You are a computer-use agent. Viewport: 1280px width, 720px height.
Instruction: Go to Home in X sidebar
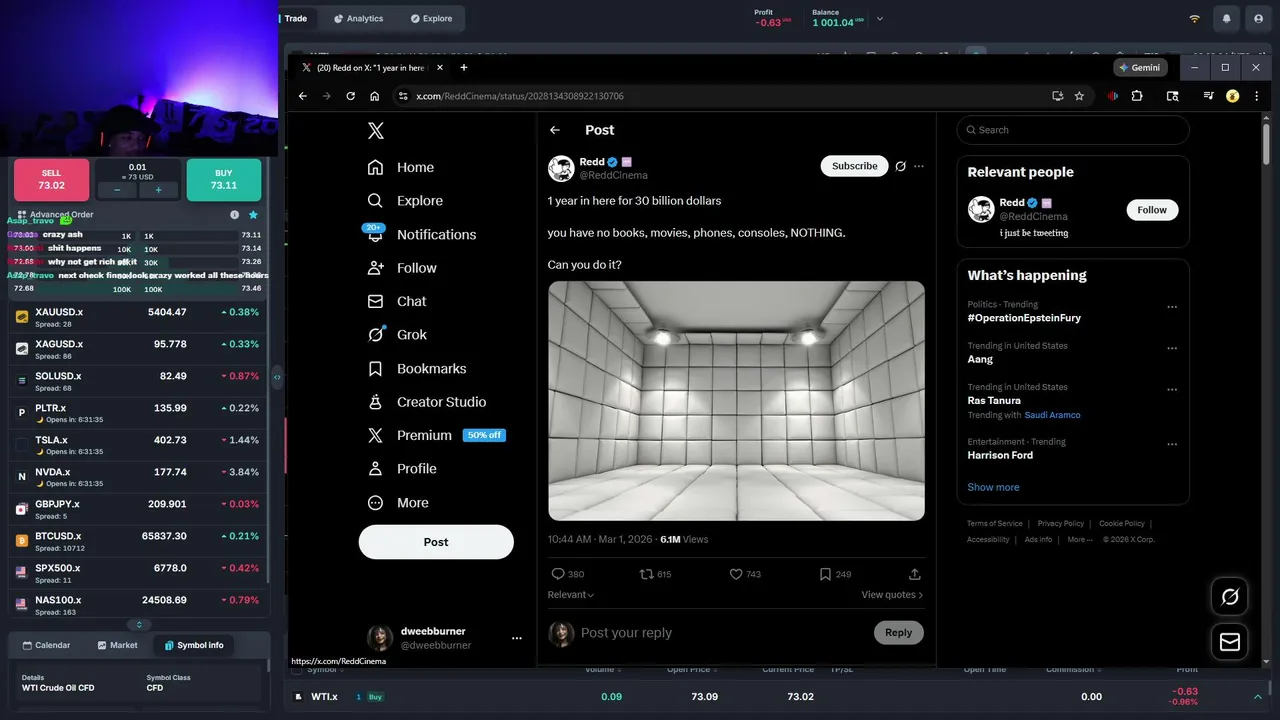(x=401, y=167)
